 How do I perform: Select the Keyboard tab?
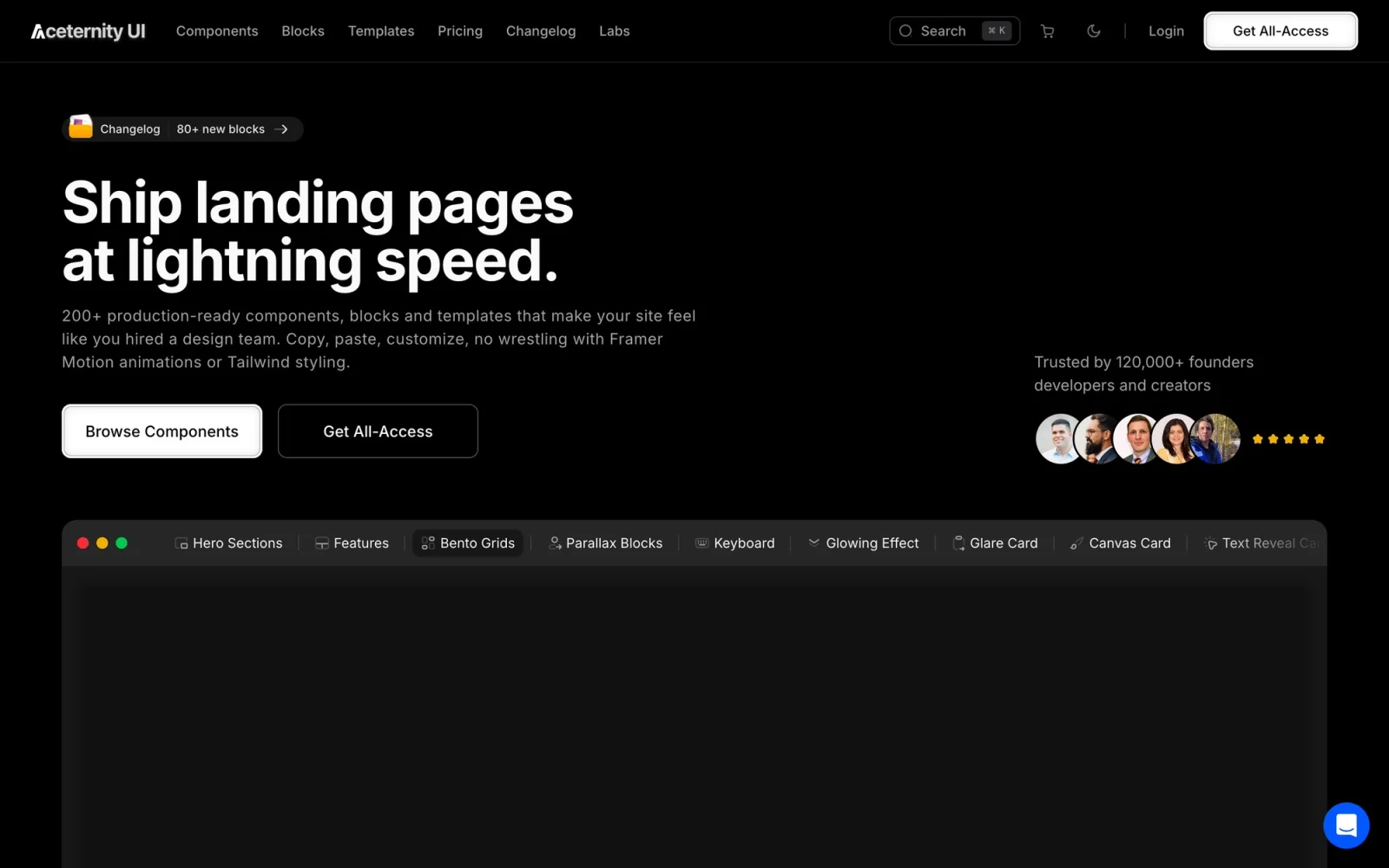[735, 543]
